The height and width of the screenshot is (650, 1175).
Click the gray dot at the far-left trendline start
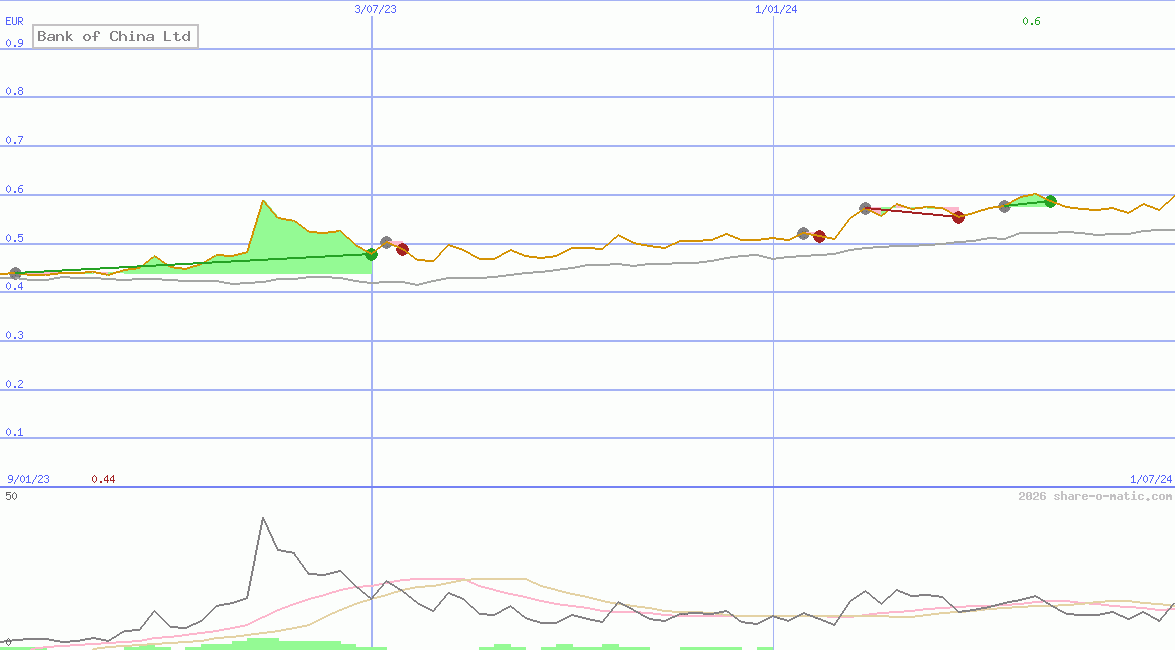point(15,272)
